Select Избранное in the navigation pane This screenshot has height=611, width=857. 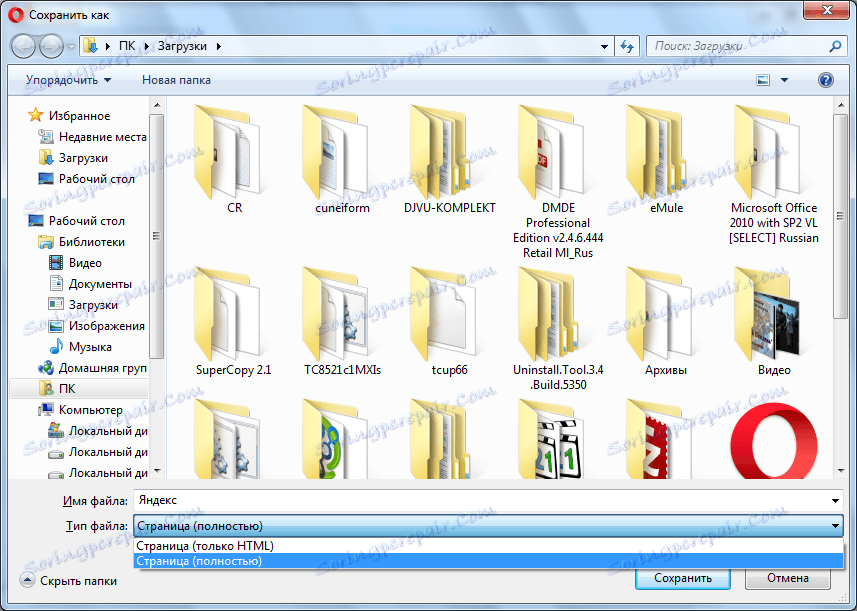[79, 116]
